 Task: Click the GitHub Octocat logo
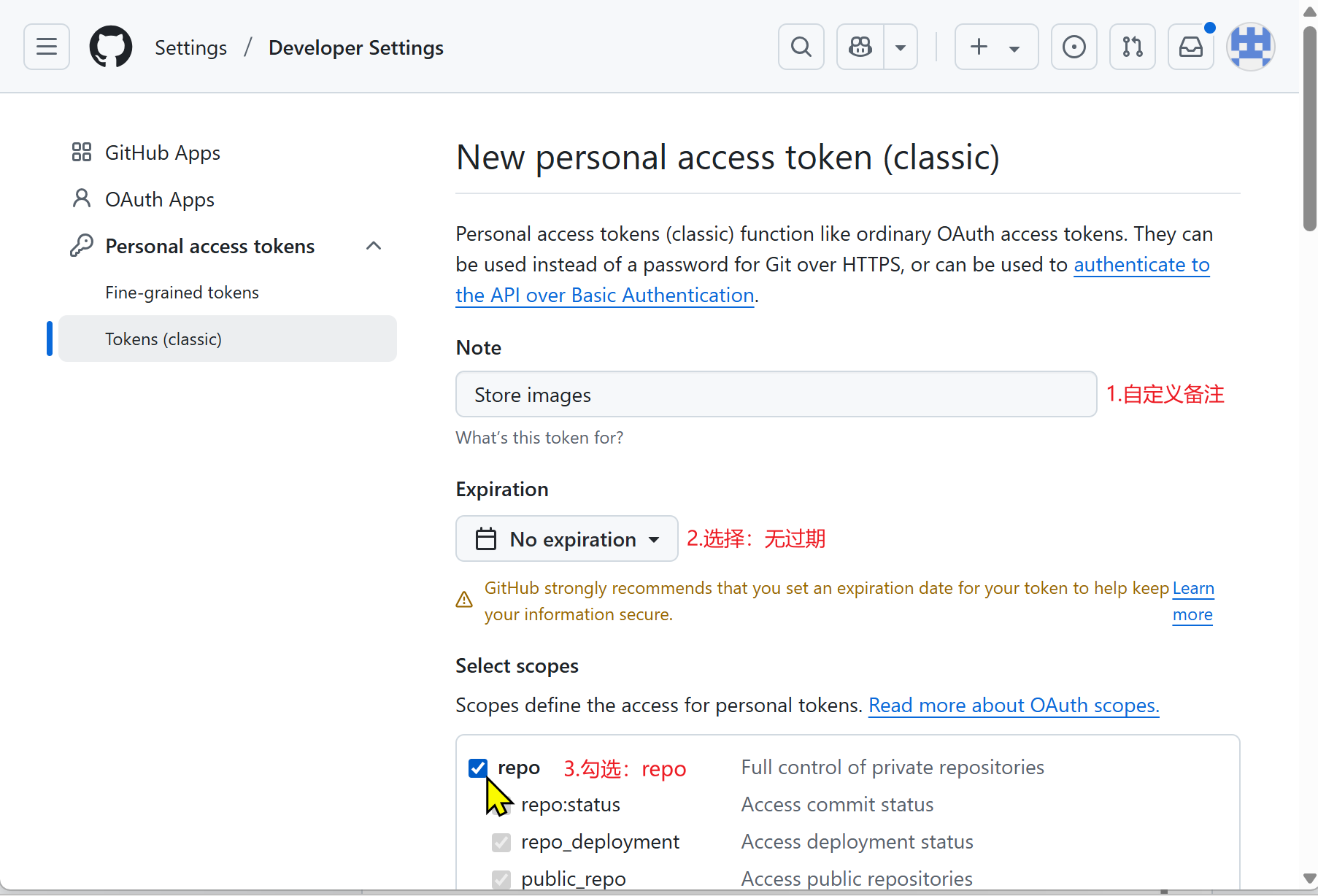point(111,47)
